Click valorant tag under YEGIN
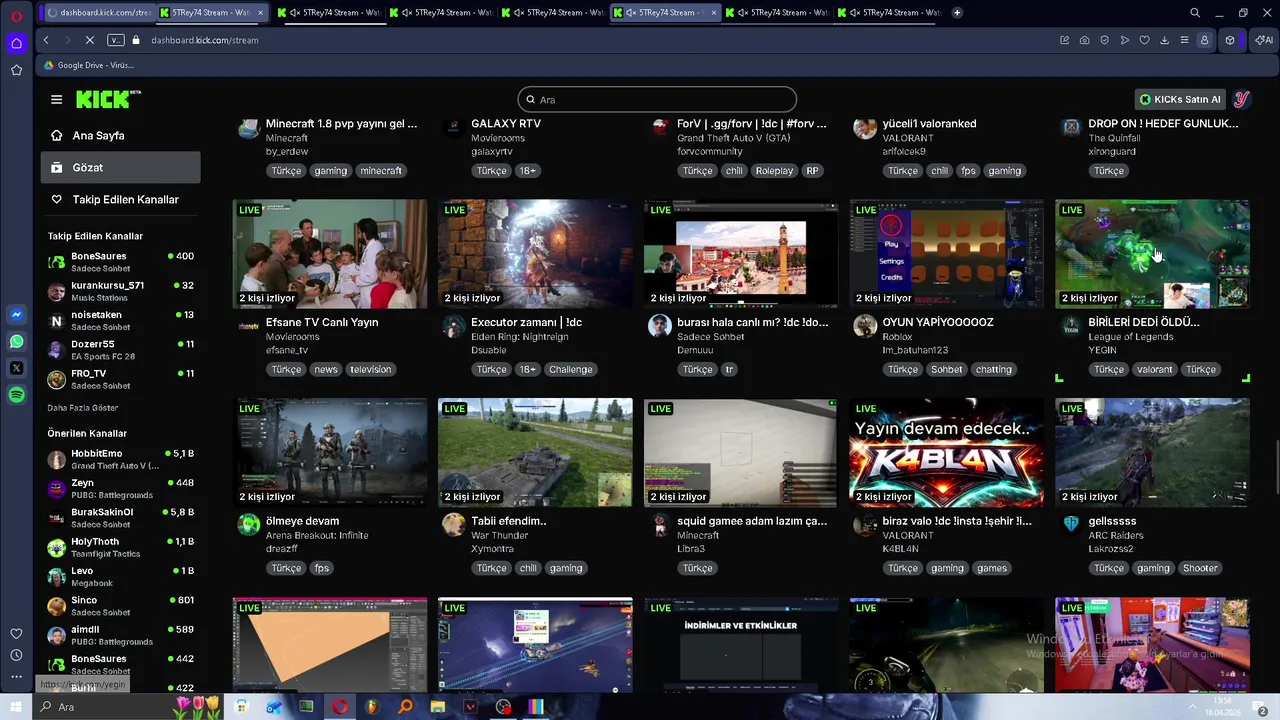This screenshot has width=1280, height=720. pos(1154,370)
